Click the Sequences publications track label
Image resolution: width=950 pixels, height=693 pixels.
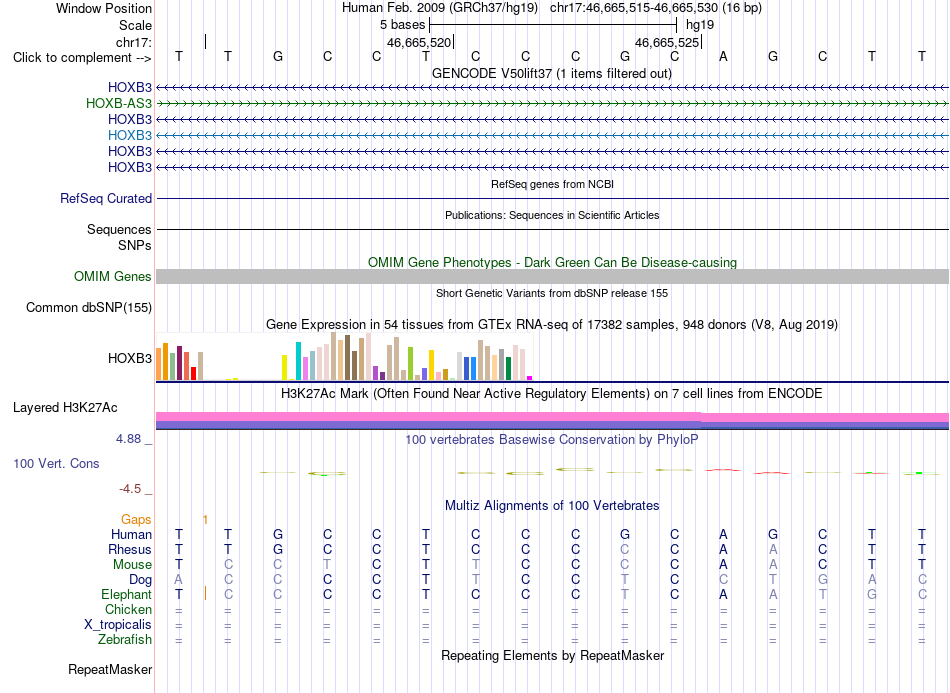pos(119,230)
